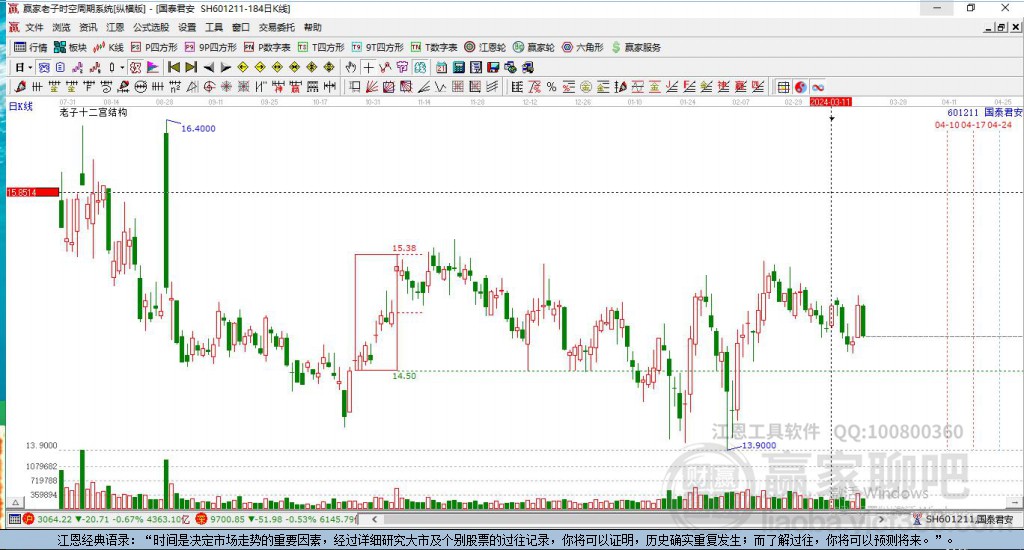The image size is (1024, 550).
Task: Move chart right with black arrow
Action: pyautogui.click(x=225, y=67)
